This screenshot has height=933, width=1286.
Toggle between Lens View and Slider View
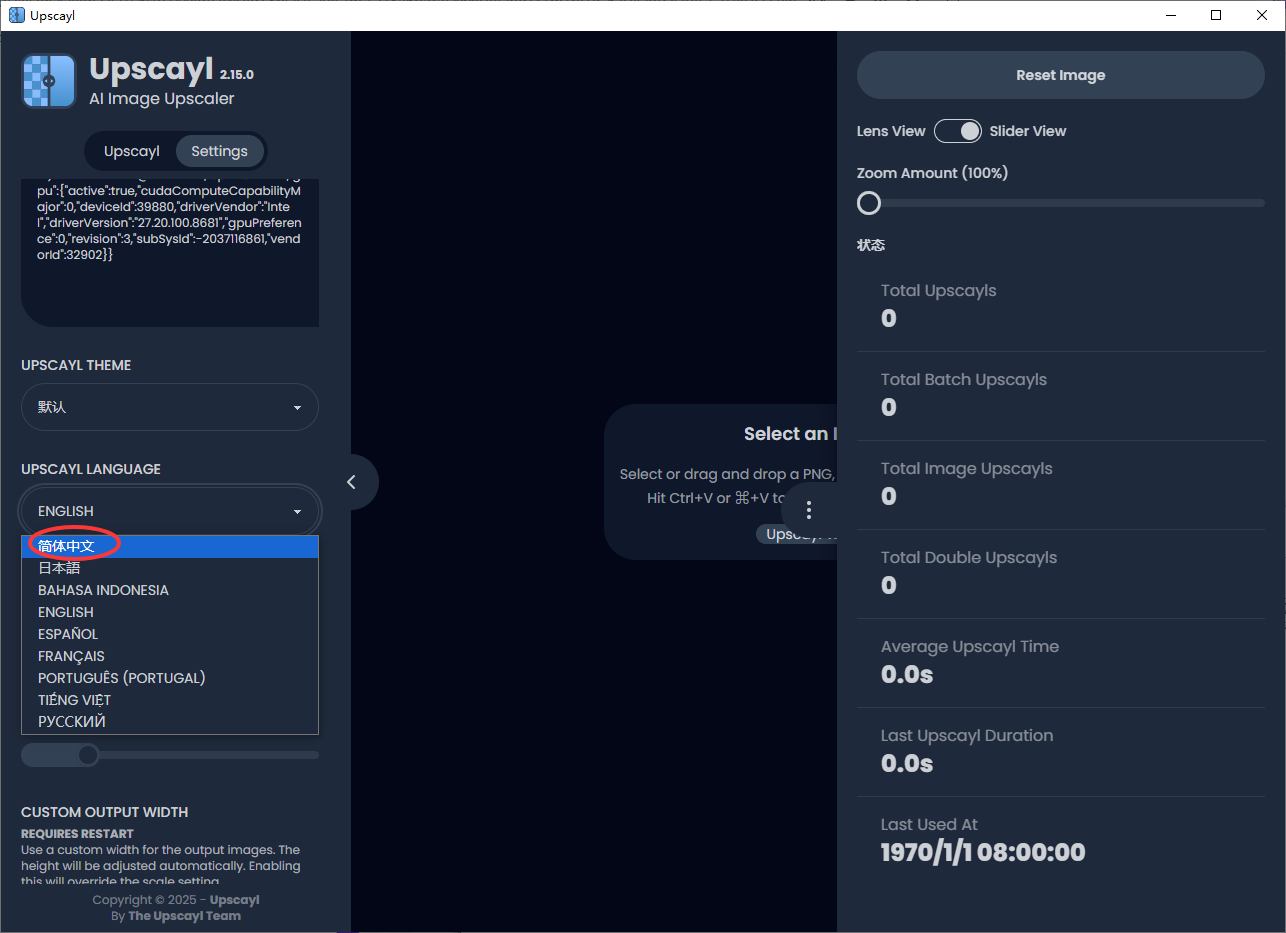[x=958, y=131]
